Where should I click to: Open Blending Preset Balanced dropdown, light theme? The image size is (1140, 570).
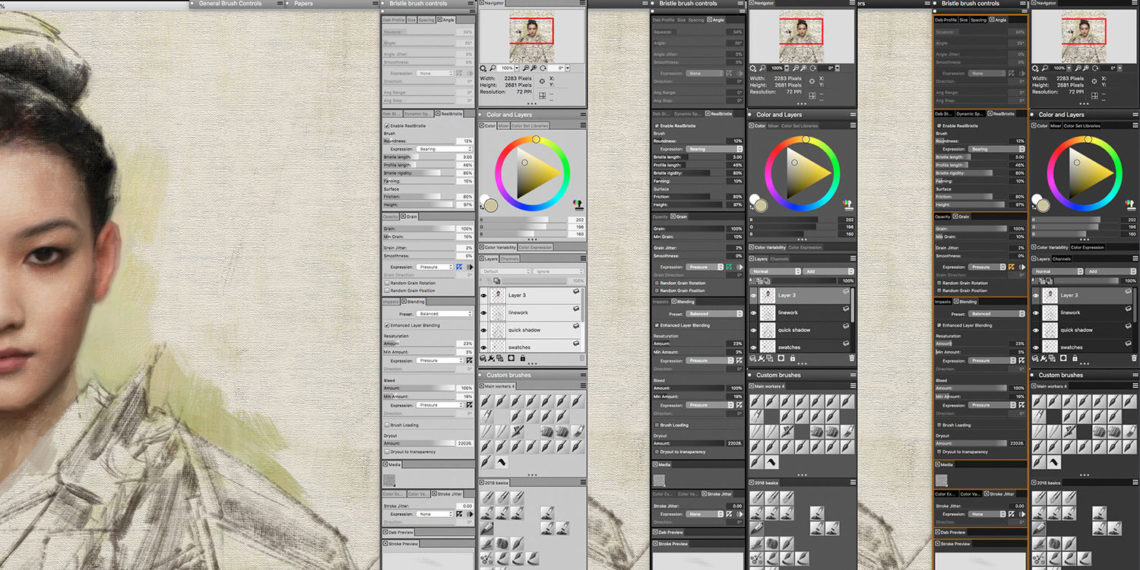pos(444,313)
